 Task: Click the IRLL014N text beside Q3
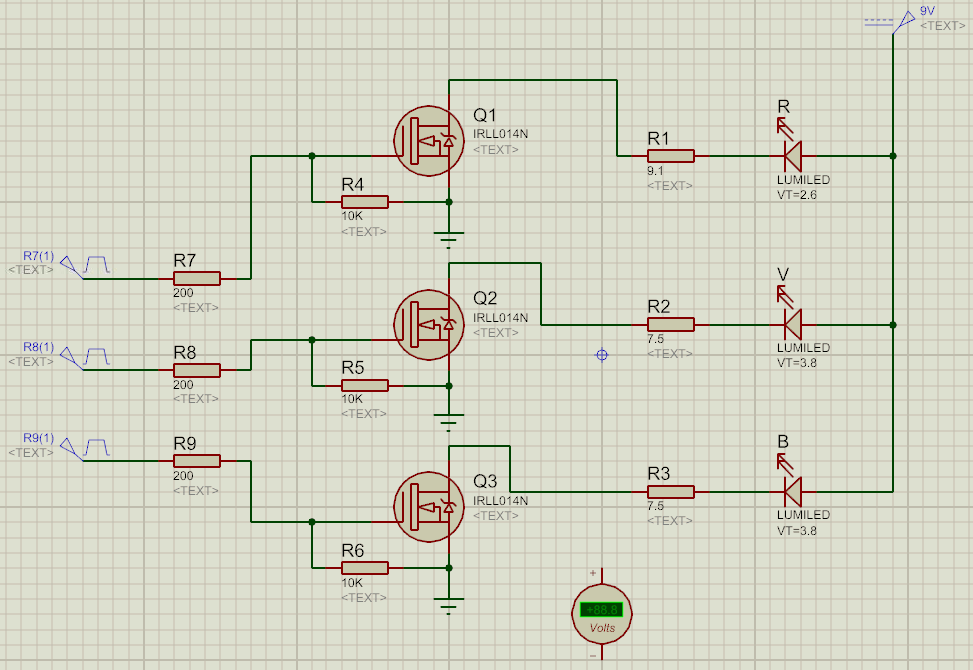500,501
